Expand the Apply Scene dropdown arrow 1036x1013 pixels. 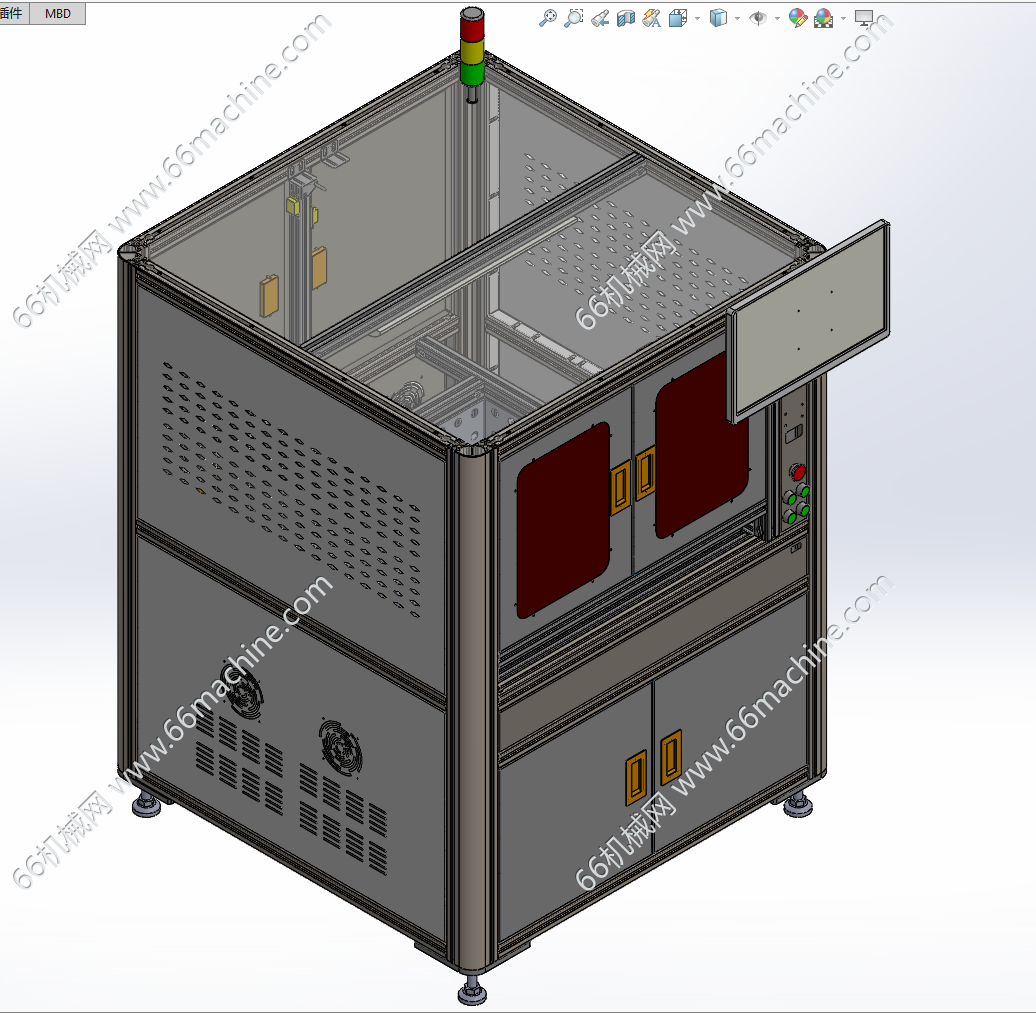(843, 18)
